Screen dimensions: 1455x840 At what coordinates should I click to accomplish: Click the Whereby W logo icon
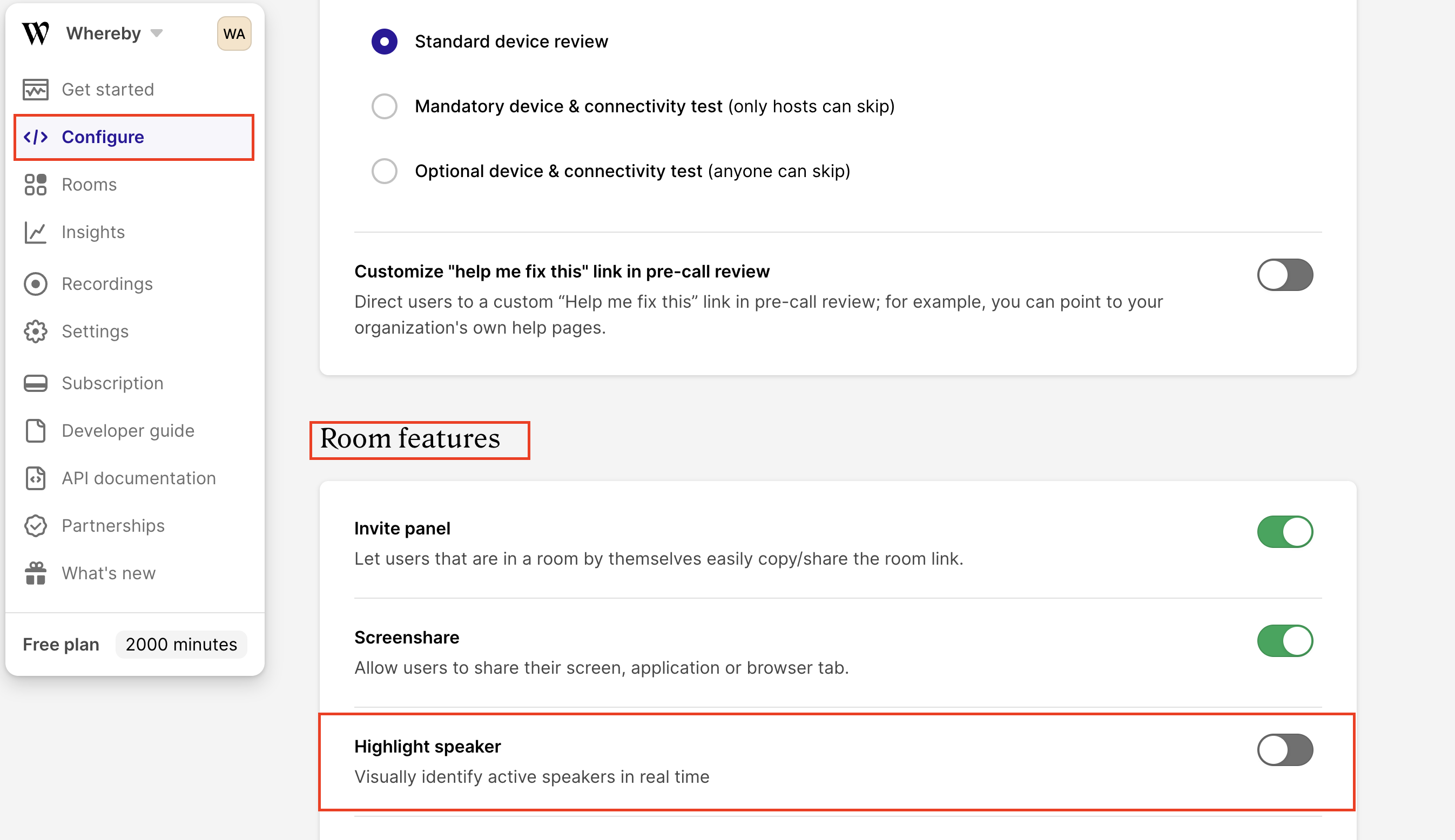[36, 33]
